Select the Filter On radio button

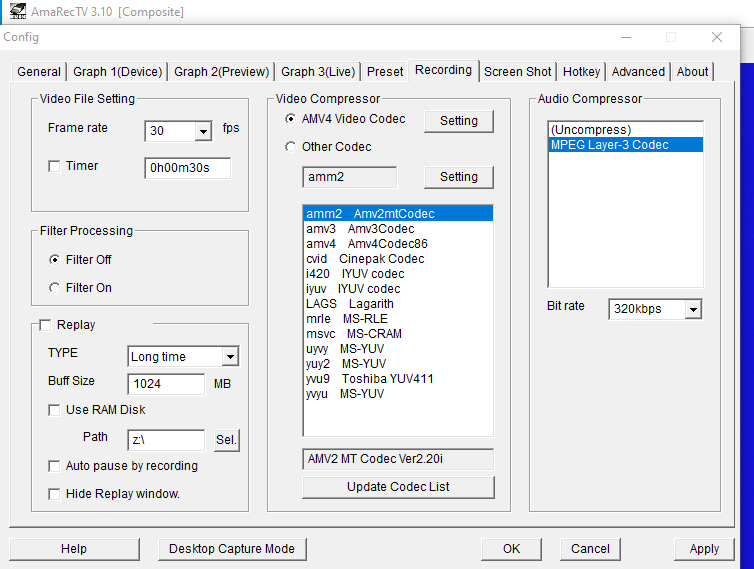(54, 288)
